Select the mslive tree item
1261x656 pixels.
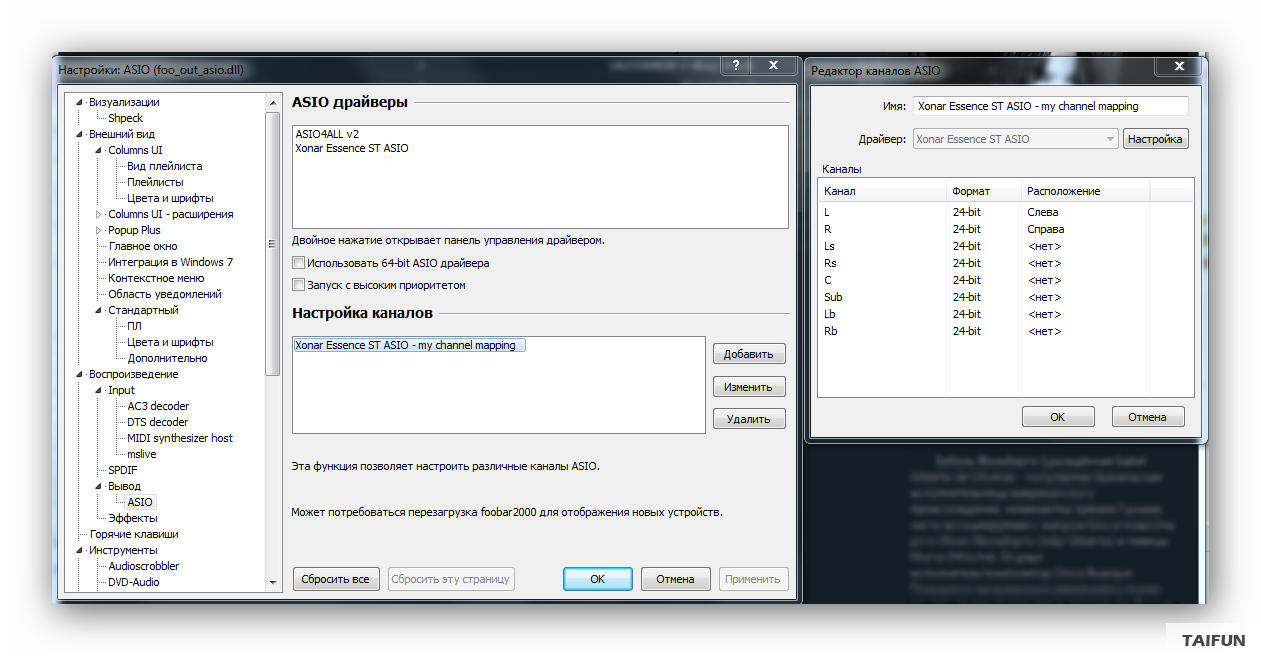tap(142, 454)
